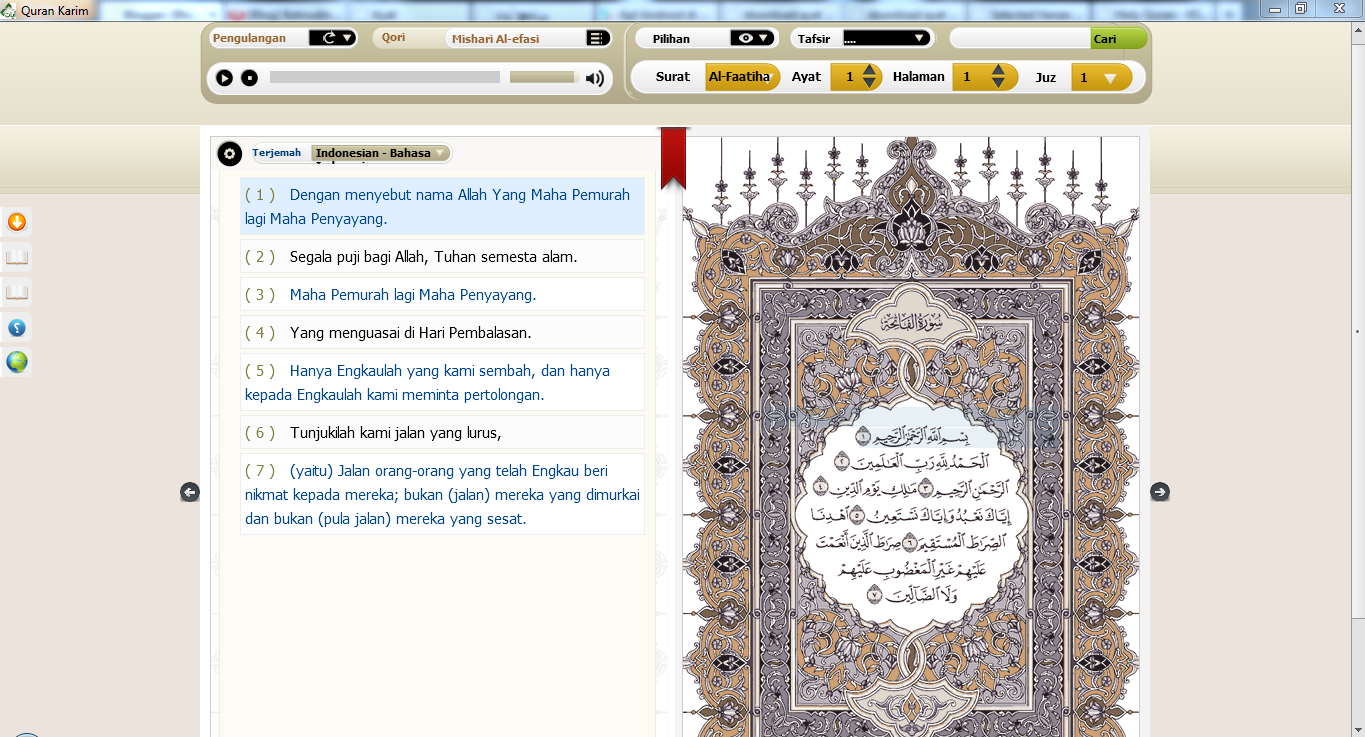Screen dimensions: 1365x737
Task: Click the recitation progress bar
Action: coord(385,77)
